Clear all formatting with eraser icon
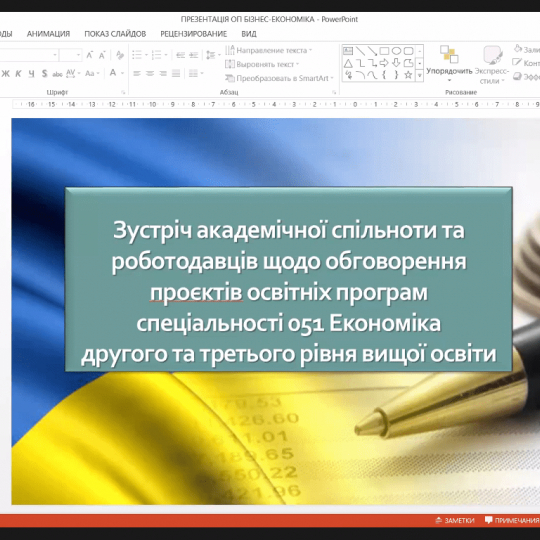Viewport: 540px width, 540px height. [x=120, y=55]
